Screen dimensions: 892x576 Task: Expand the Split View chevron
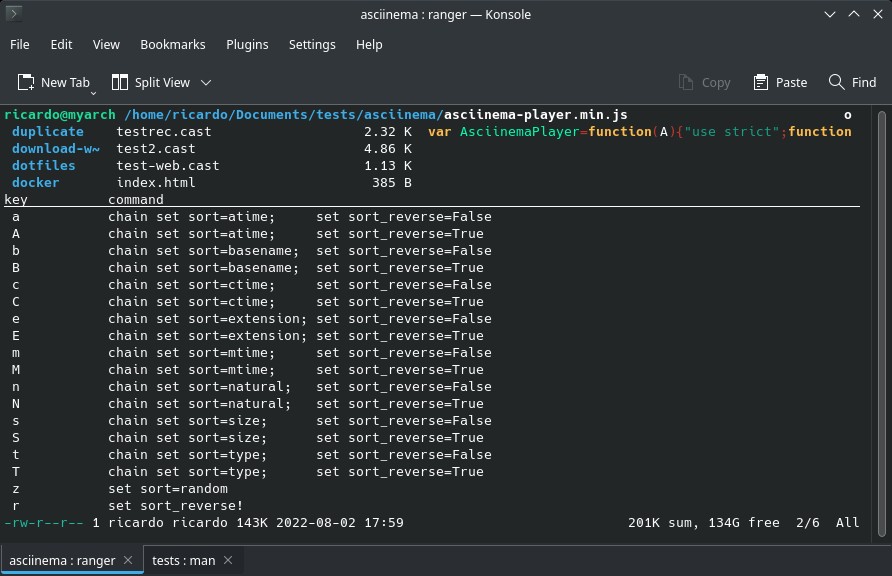tap(206, 82)
